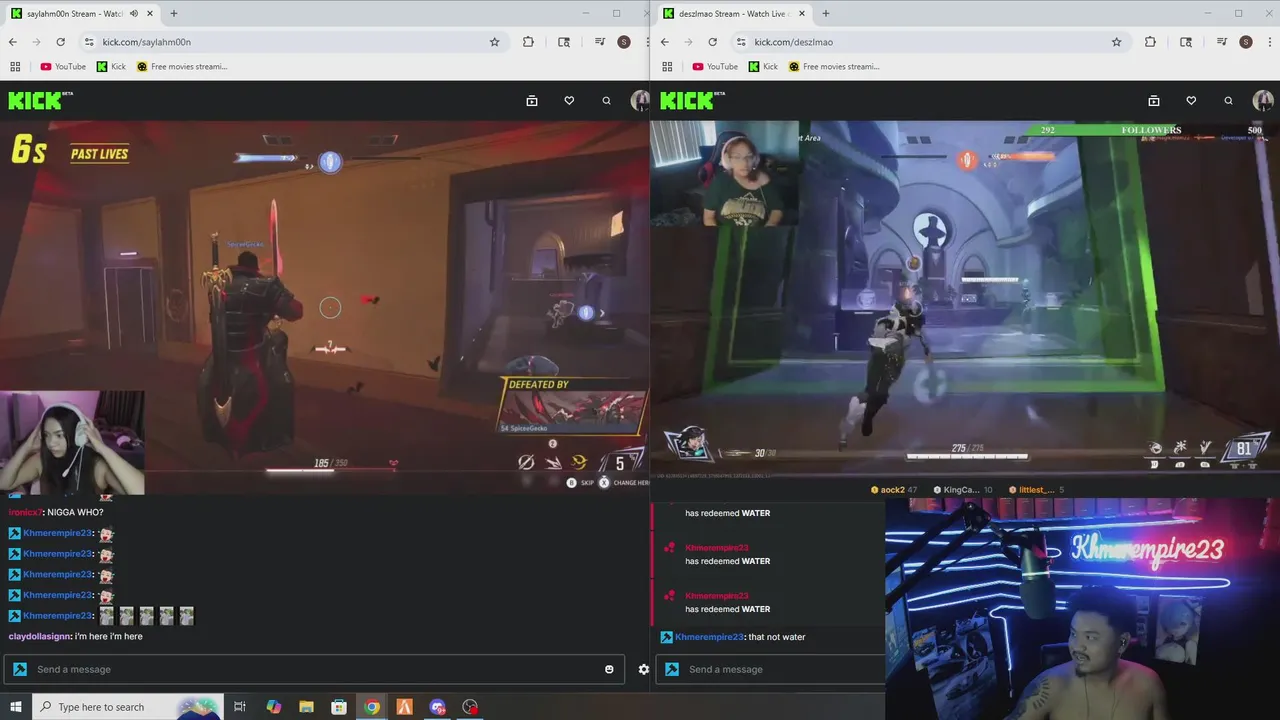Open new tab in right browser

point(825,14)
